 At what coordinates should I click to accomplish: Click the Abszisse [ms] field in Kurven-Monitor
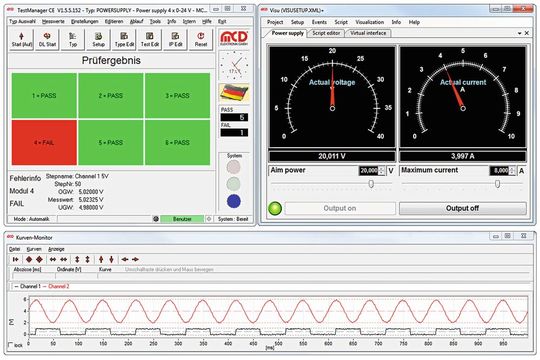(x=34, y=276)
